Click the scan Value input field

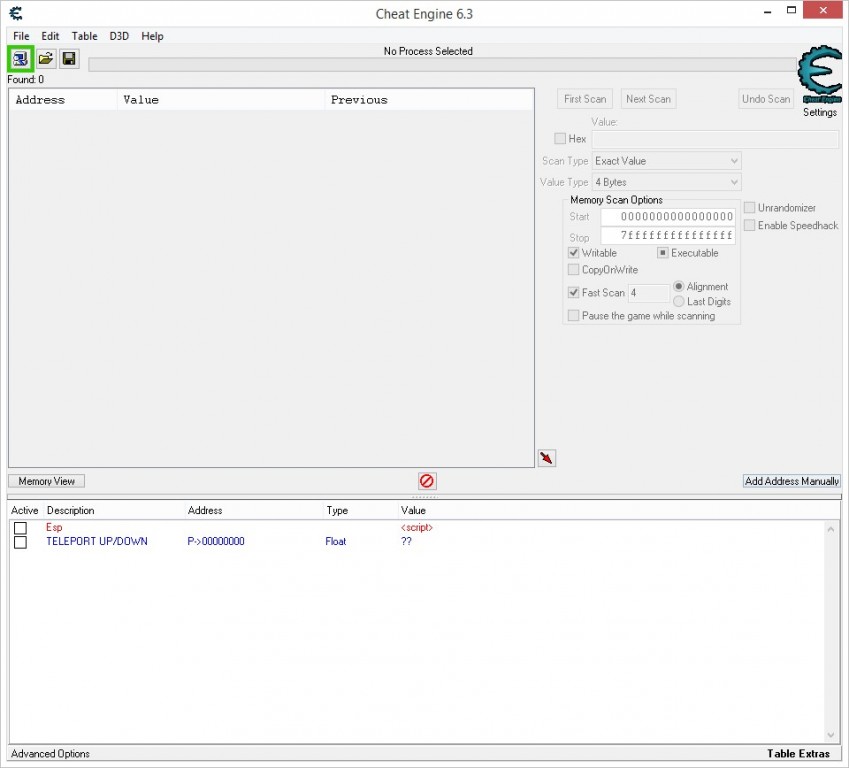[715, 139]
